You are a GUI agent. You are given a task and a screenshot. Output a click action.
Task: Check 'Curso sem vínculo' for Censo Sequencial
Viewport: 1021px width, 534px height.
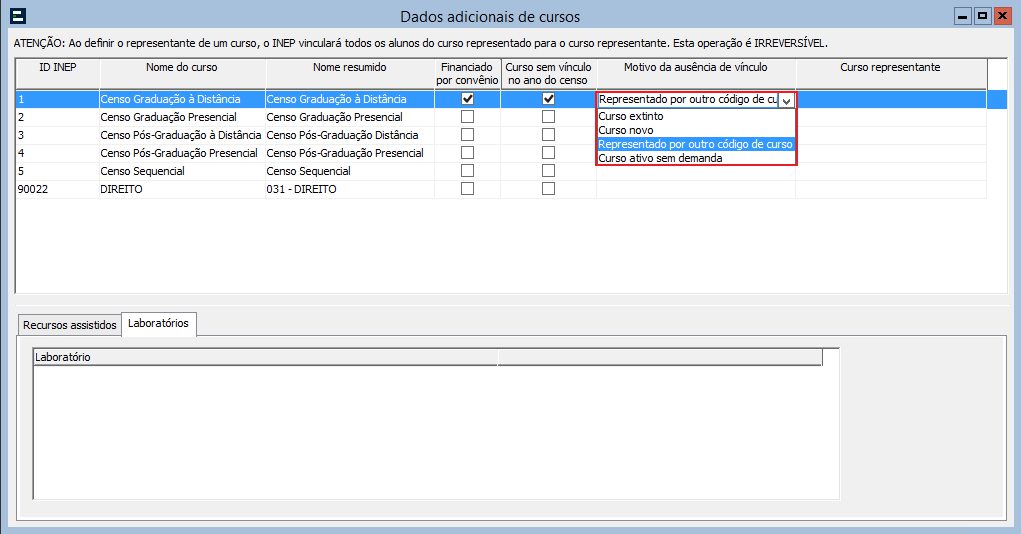tap(548, 171)
